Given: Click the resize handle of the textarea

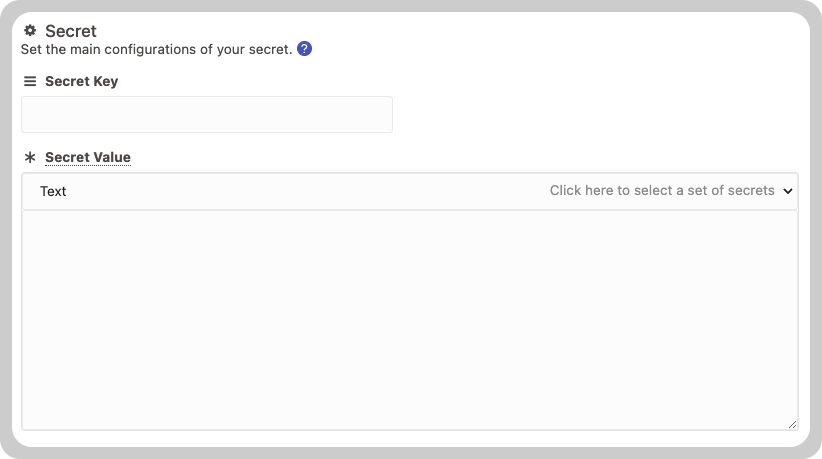Looking at the screenshot, I should point(792,424).
